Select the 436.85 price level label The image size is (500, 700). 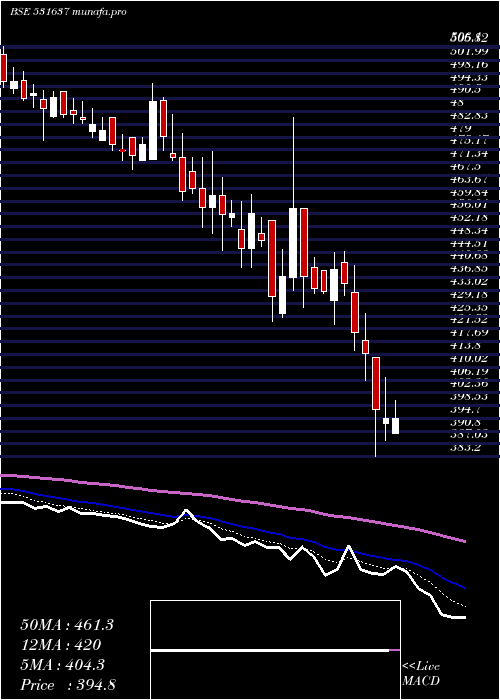[469, 269]
